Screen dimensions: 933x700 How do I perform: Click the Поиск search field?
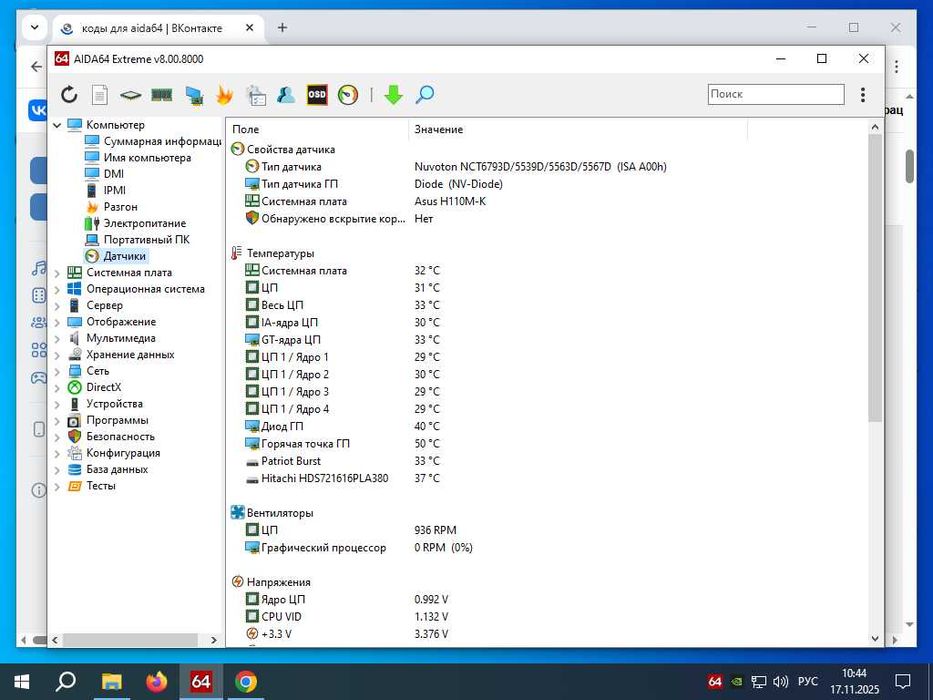click(776, 94)
